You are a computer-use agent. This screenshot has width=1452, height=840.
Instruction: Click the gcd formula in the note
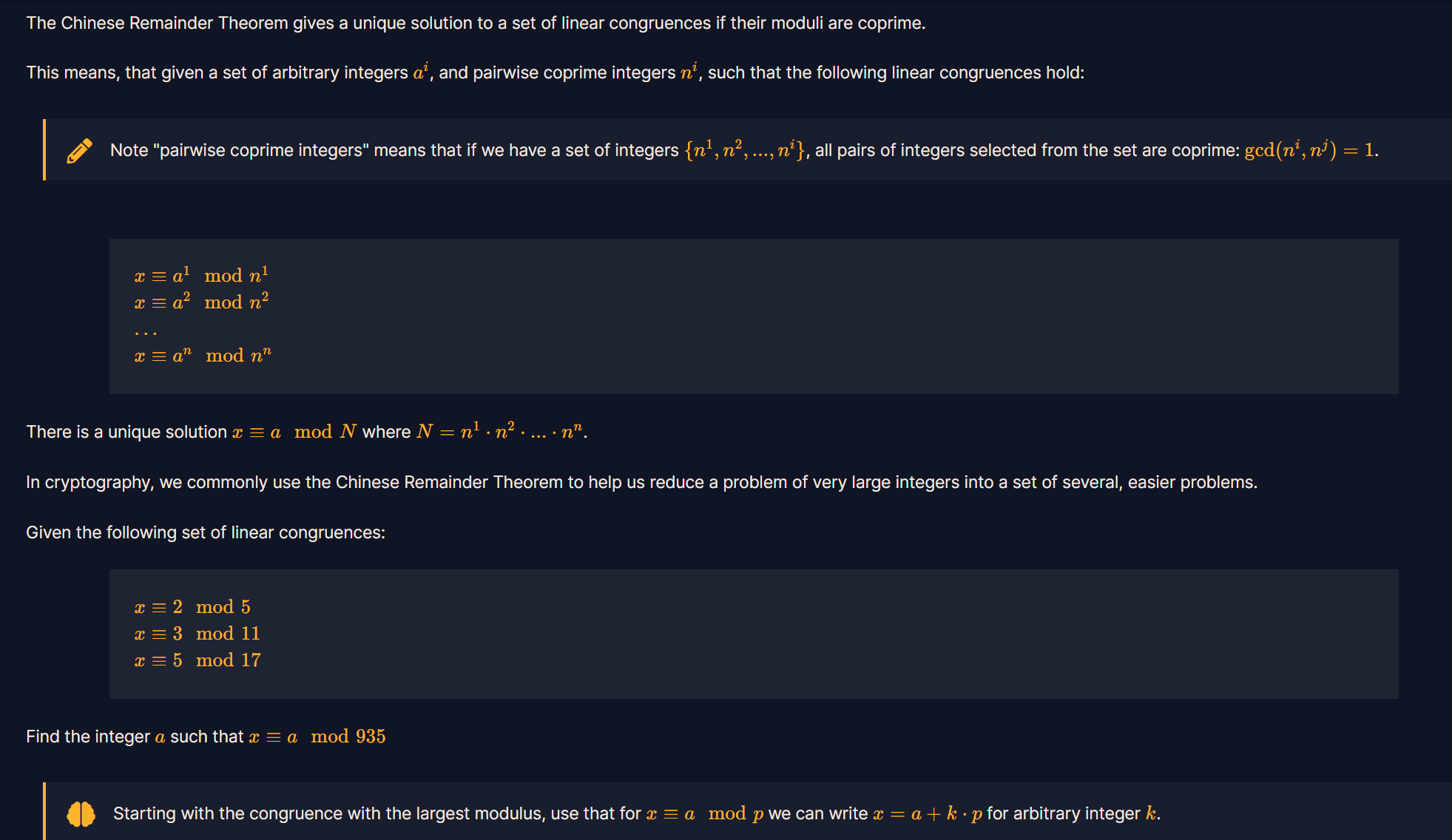pos(1310,150)
